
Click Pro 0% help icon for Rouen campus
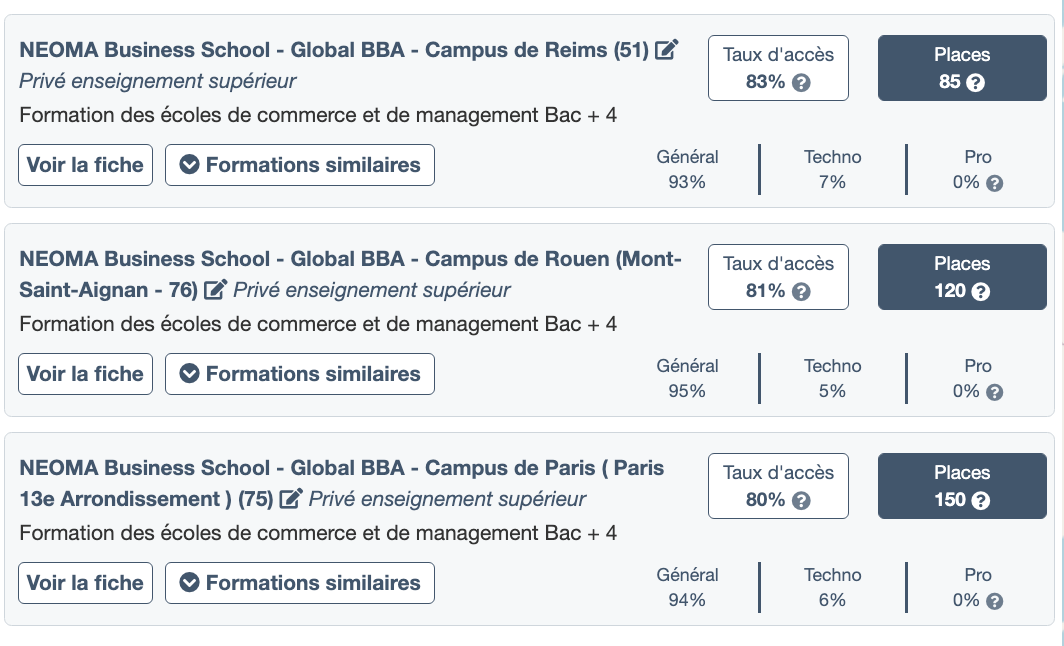click(994, 392)
